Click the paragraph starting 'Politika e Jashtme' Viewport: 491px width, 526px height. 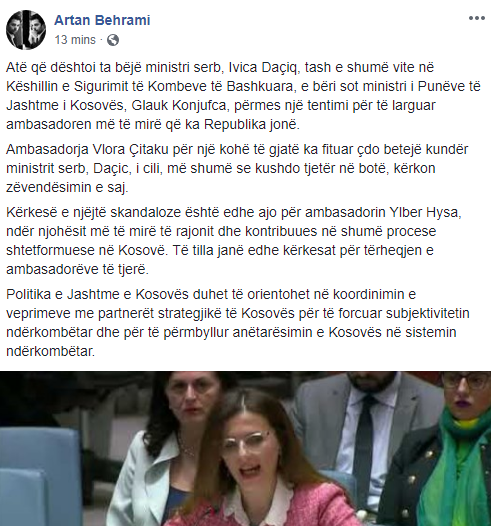coord(238,323)
